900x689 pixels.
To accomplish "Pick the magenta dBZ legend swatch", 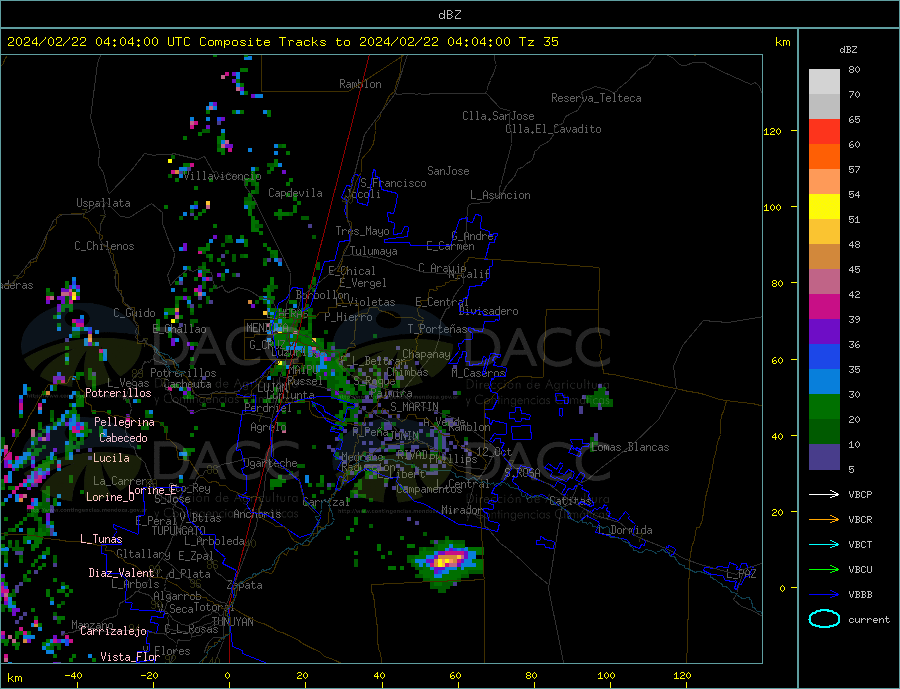I will 824,307.
